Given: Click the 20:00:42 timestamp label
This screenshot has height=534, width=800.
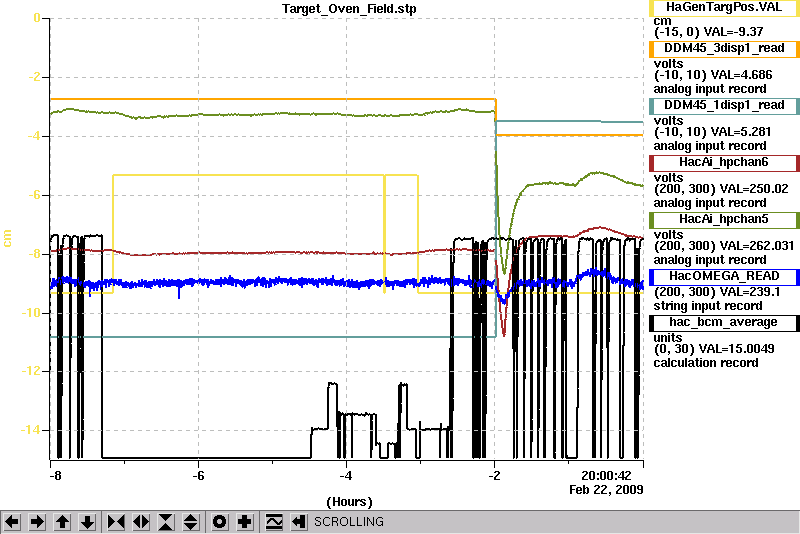Looking at the screenshot, I should 606,476.
